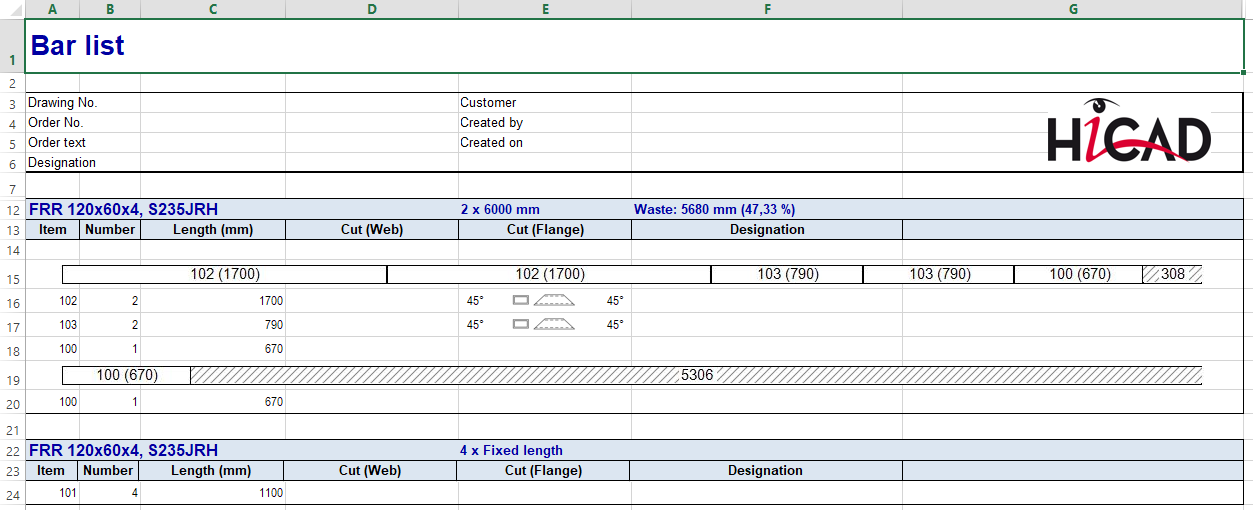The height and width of the screenshot is (510, 1253).
Task: Select the 4 x Fixed length cell
Action: point(511,451)
